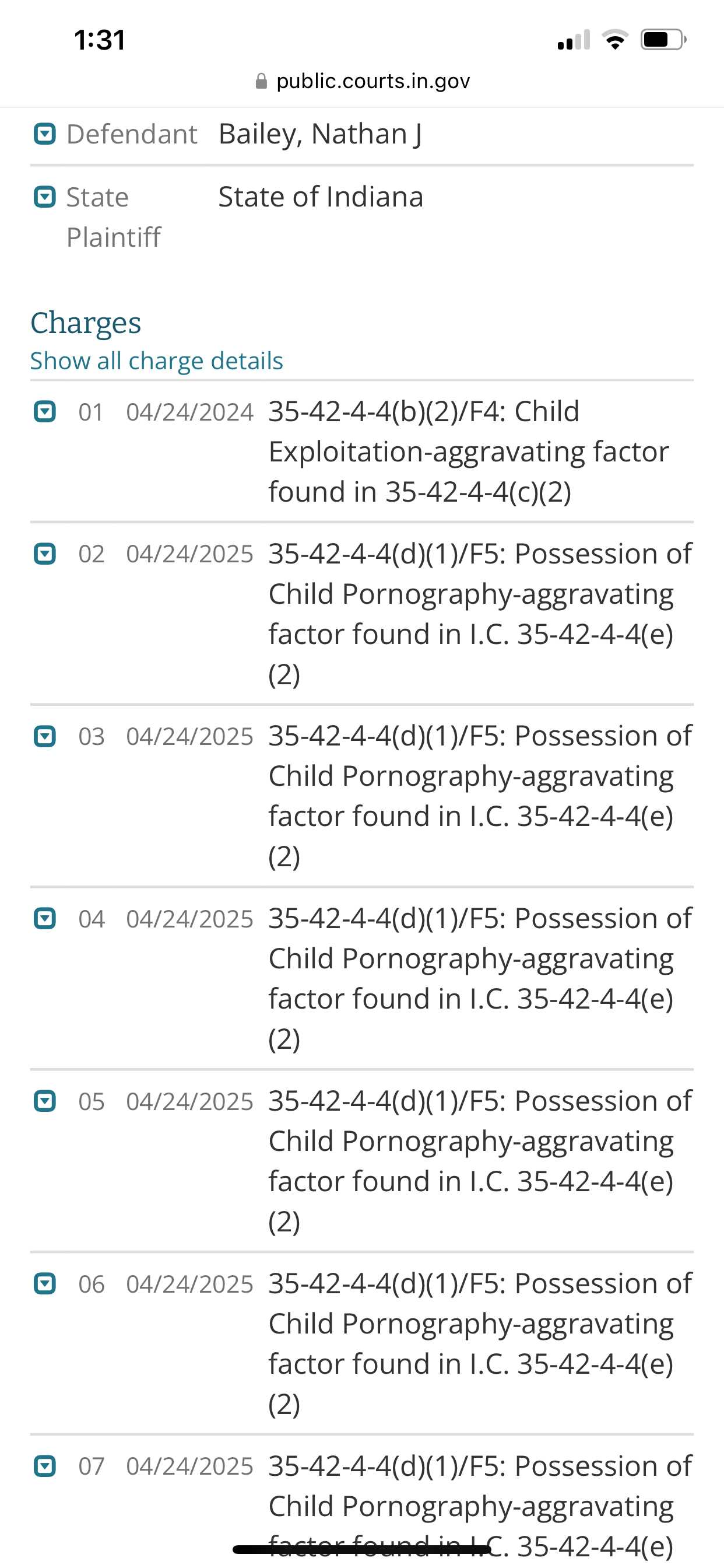Expand charge 03 details arrow icon
Image resolution: width=724 pixels, height=1568 pixels.
pyautogui.click(x=44, y=736)
